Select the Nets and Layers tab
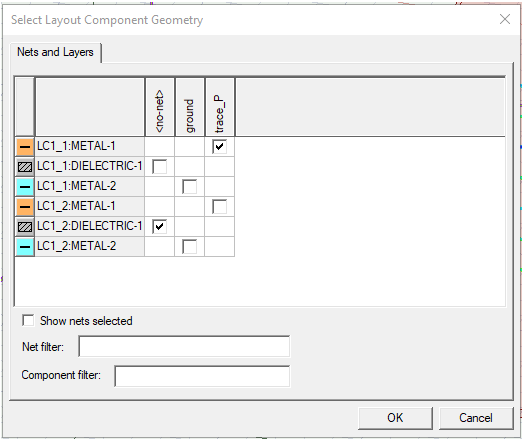 (x=55, y=52)
